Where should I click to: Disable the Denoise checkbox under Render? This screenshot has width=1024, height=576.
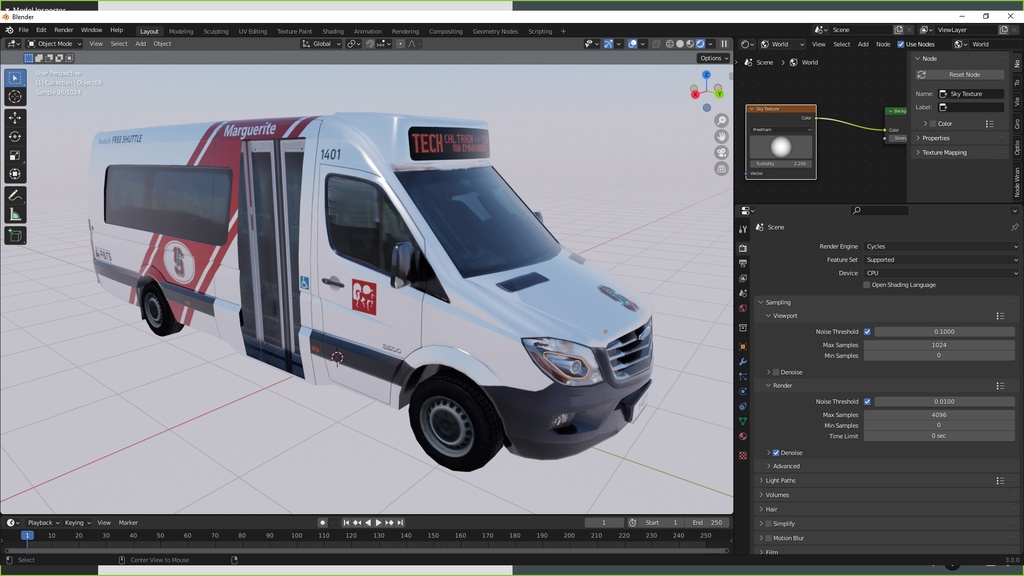click(x=776, y=452)
